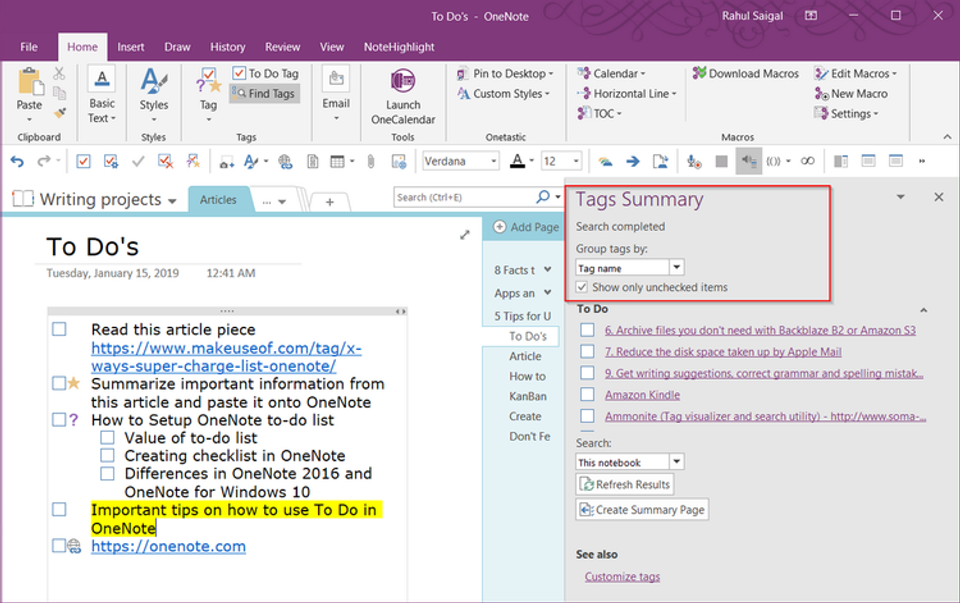
Task: Click the Paste icon in Clipboard group
Action: (30, 82)
